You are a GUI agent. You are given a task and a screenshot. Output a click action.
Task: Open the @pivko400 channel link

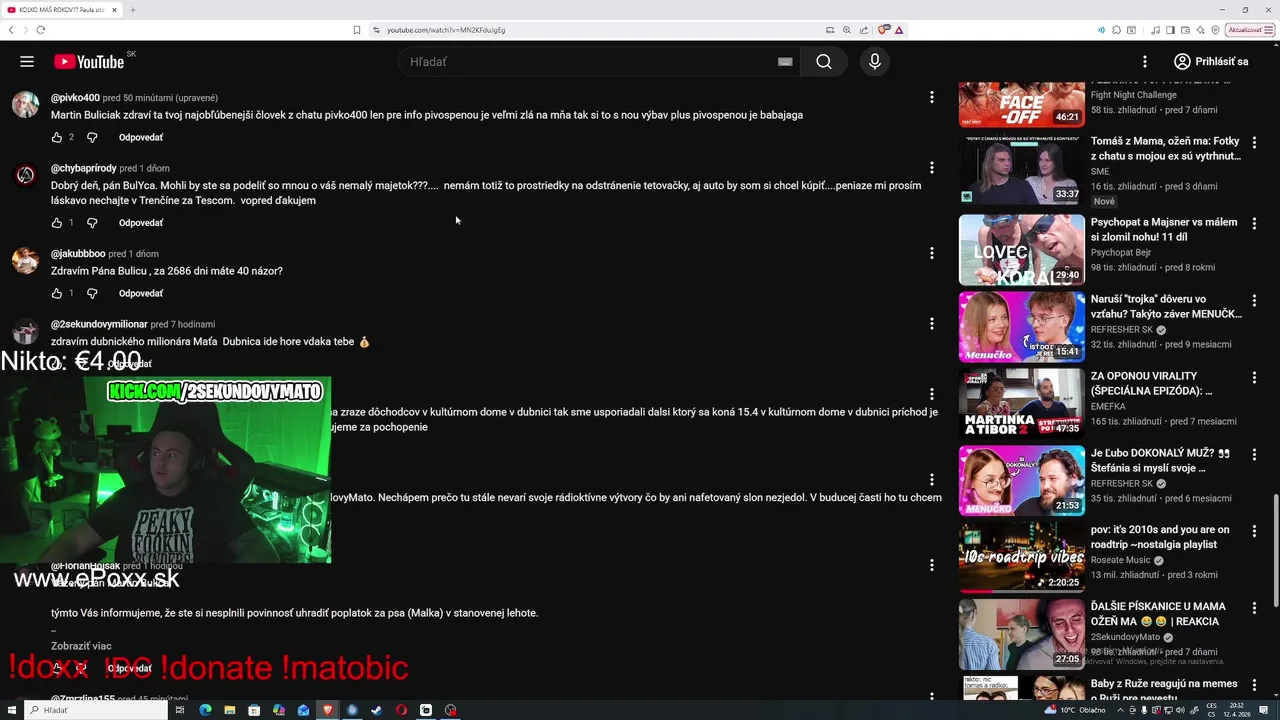click(x=75, y=98)
